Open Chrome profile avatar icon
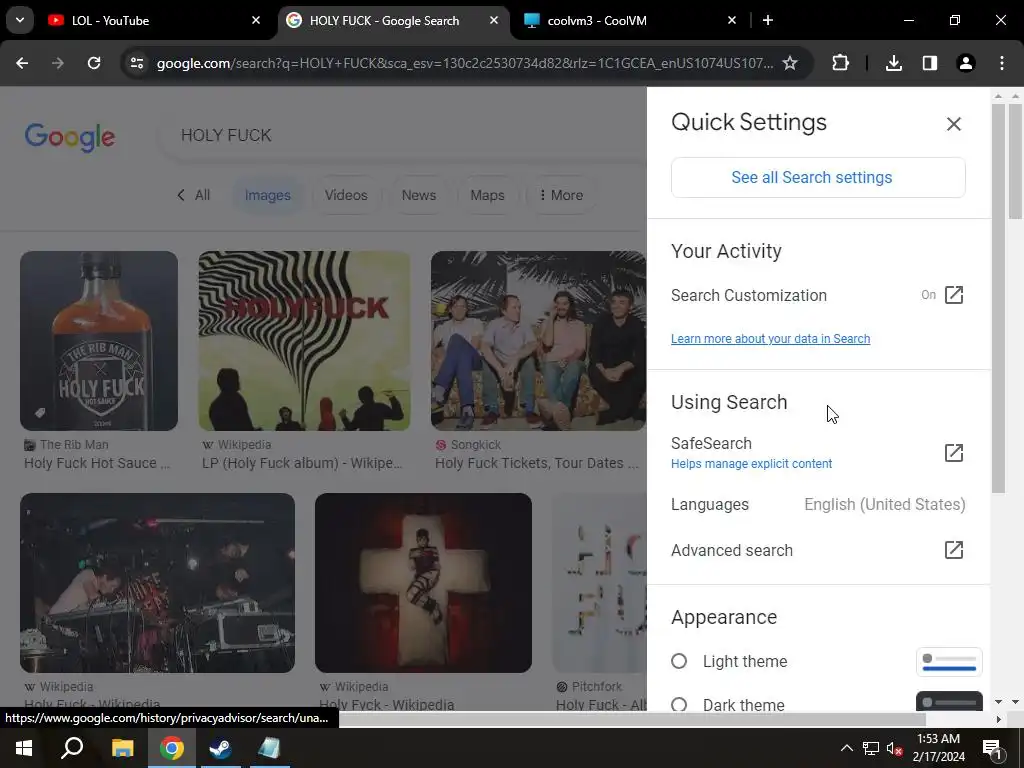This screenshot has height=768, width=1024. [965, 63]
